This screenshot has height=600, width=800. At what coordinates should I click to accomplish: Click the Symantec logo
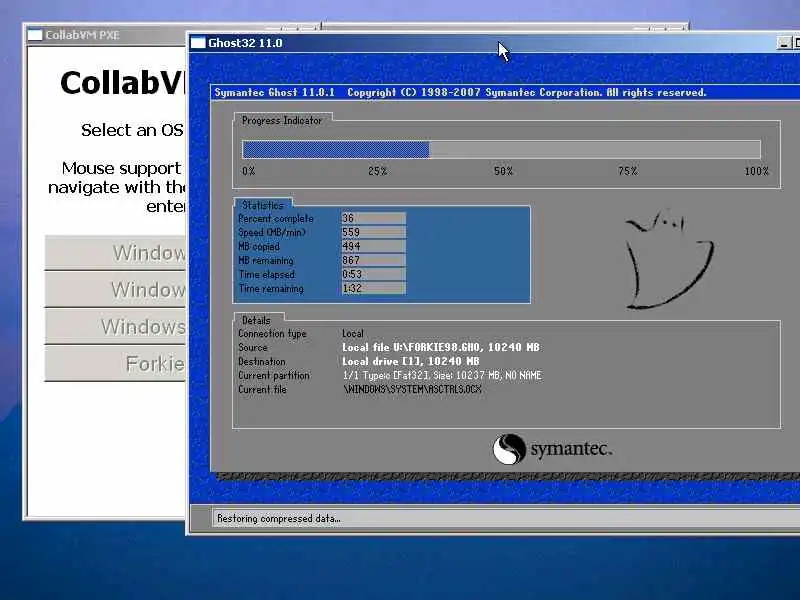[553, 449]
